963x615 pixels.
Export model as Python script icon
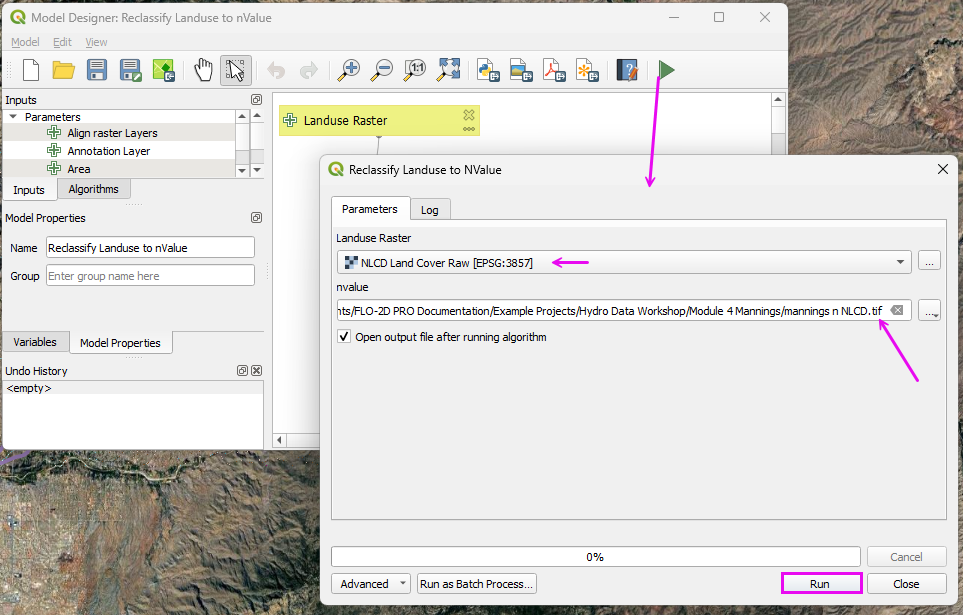point(488,70)
